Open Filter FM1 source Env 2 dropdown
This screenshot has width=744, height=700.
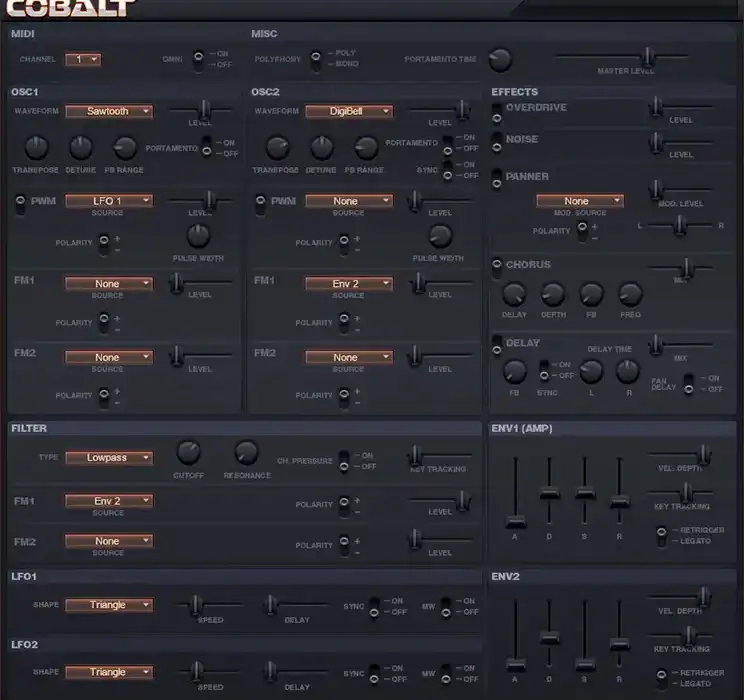click(x=109, y=501)
